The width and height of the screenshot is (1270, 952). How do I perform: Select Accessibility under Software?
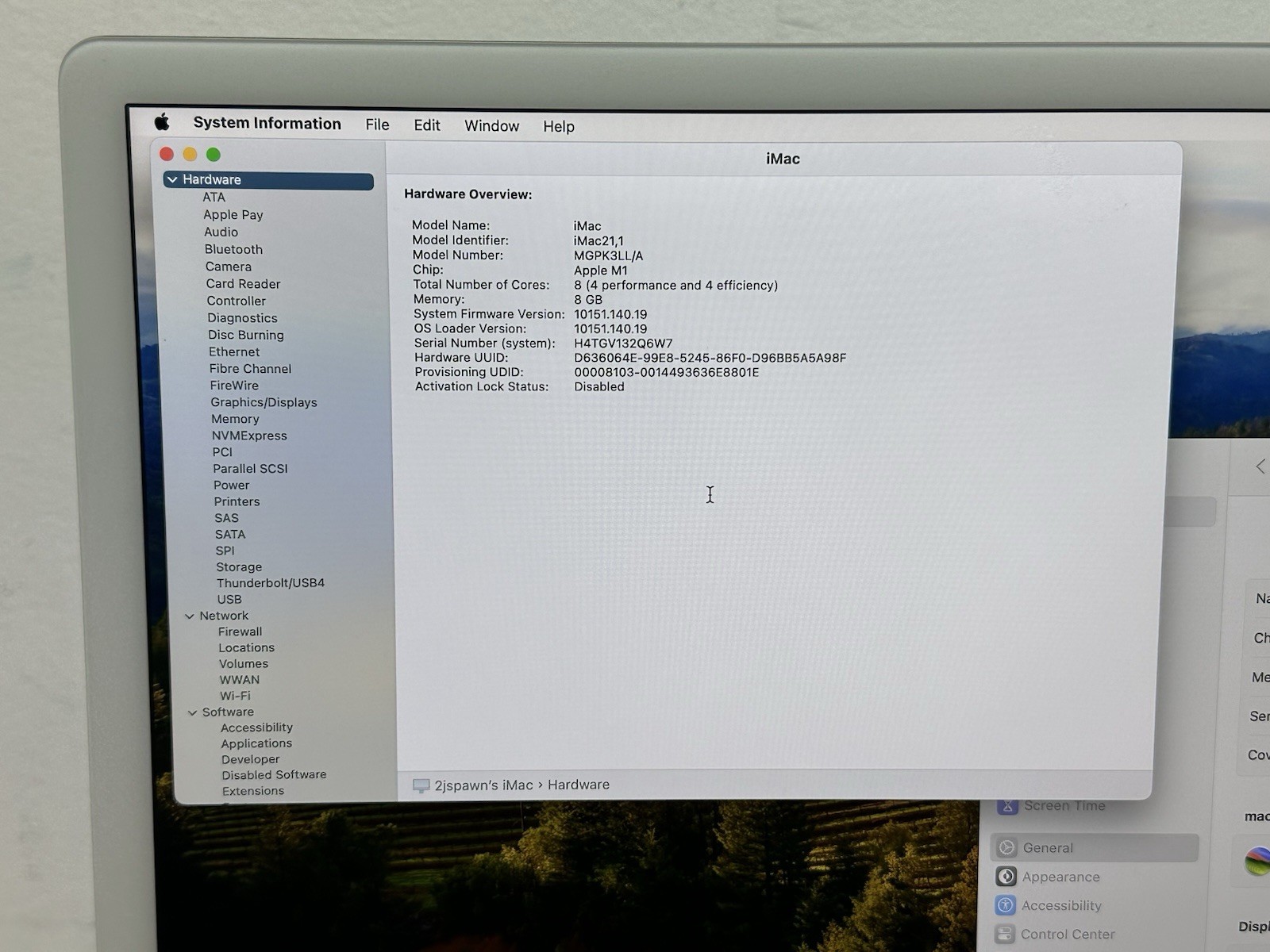coord(256,727)
